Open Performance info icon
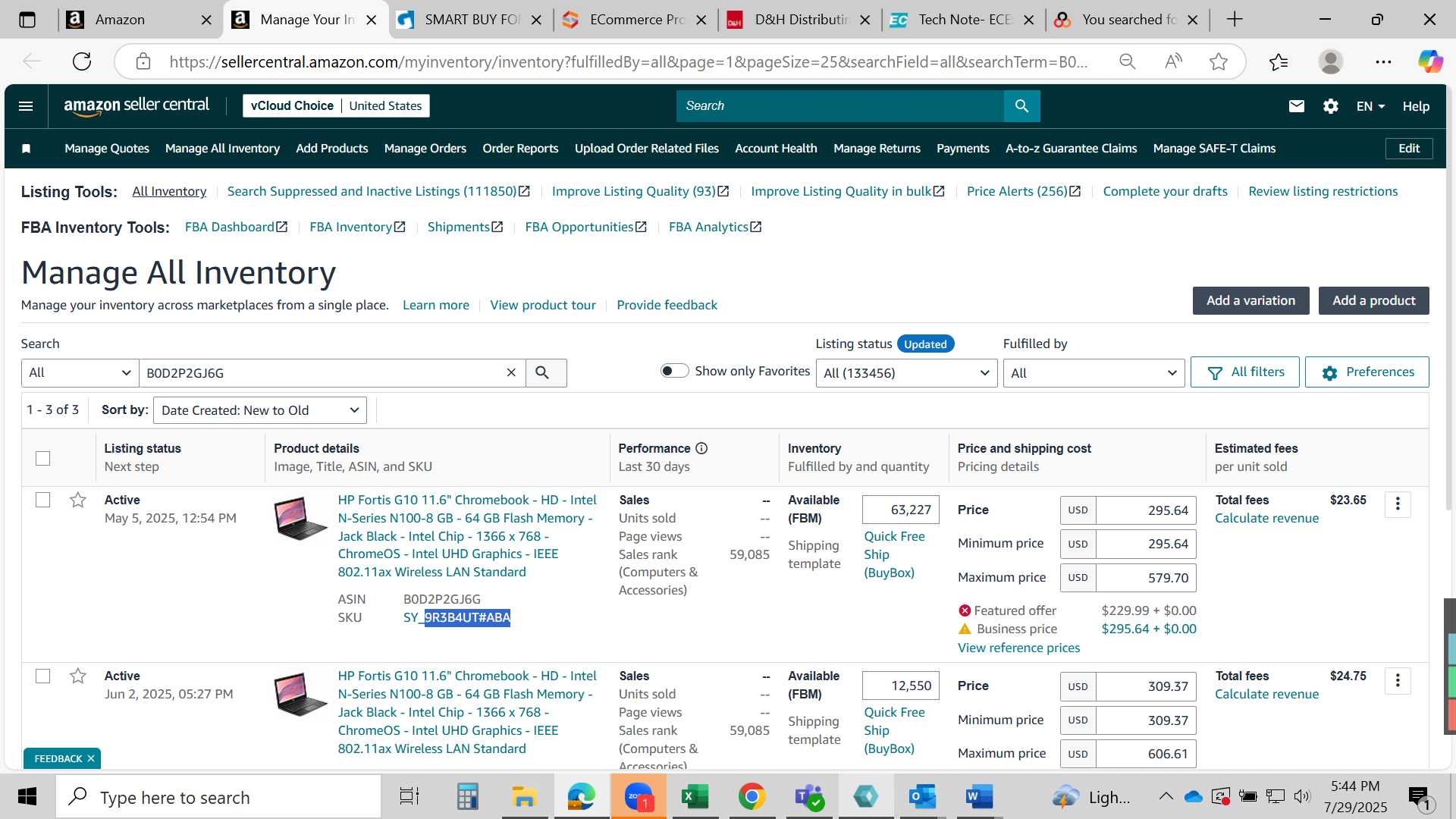 tap(701, 448)
